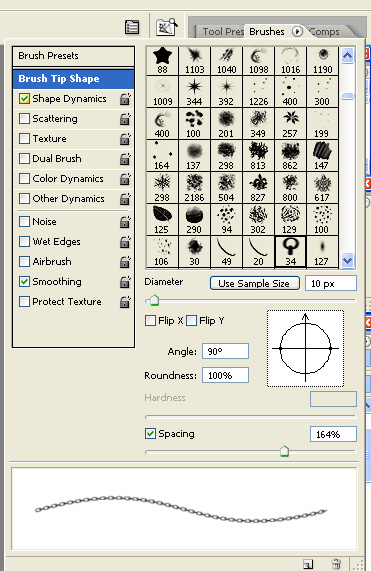Uncheck Shape Dynamics checkbox
The height and width of the screenshot is (571, 371).
pyautogui.click(x=24, y=99)
